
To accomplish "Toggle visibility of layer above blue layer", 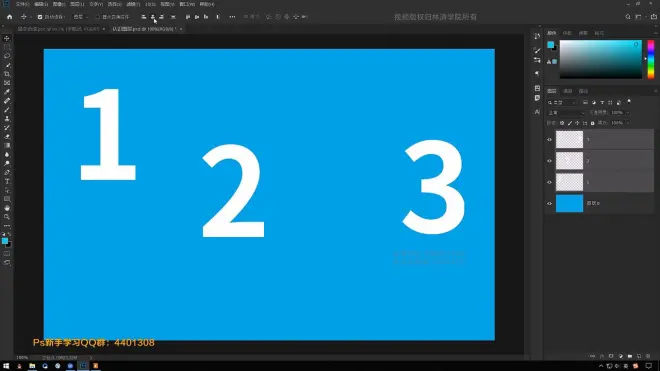I will tap(549, 182).
